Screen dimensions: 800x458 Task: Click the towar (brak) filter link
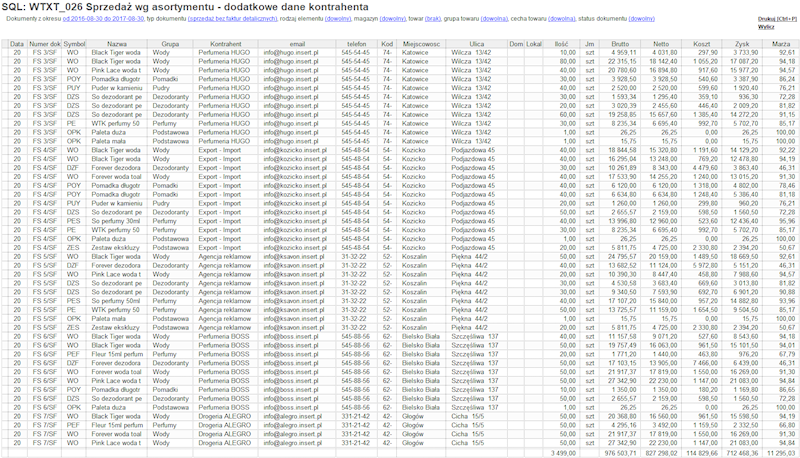433,19
